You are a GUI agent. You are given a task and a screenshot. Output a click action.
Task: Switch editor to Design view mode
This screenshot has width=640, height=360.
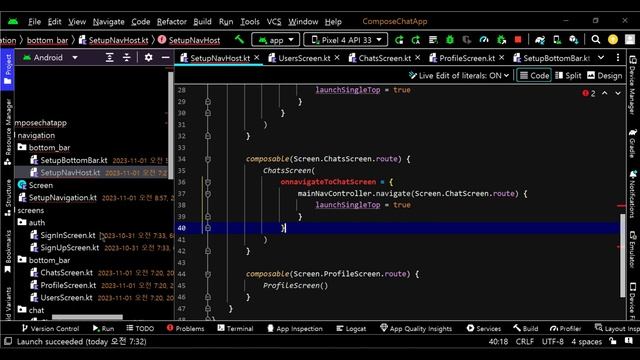(x=604, y=76)
